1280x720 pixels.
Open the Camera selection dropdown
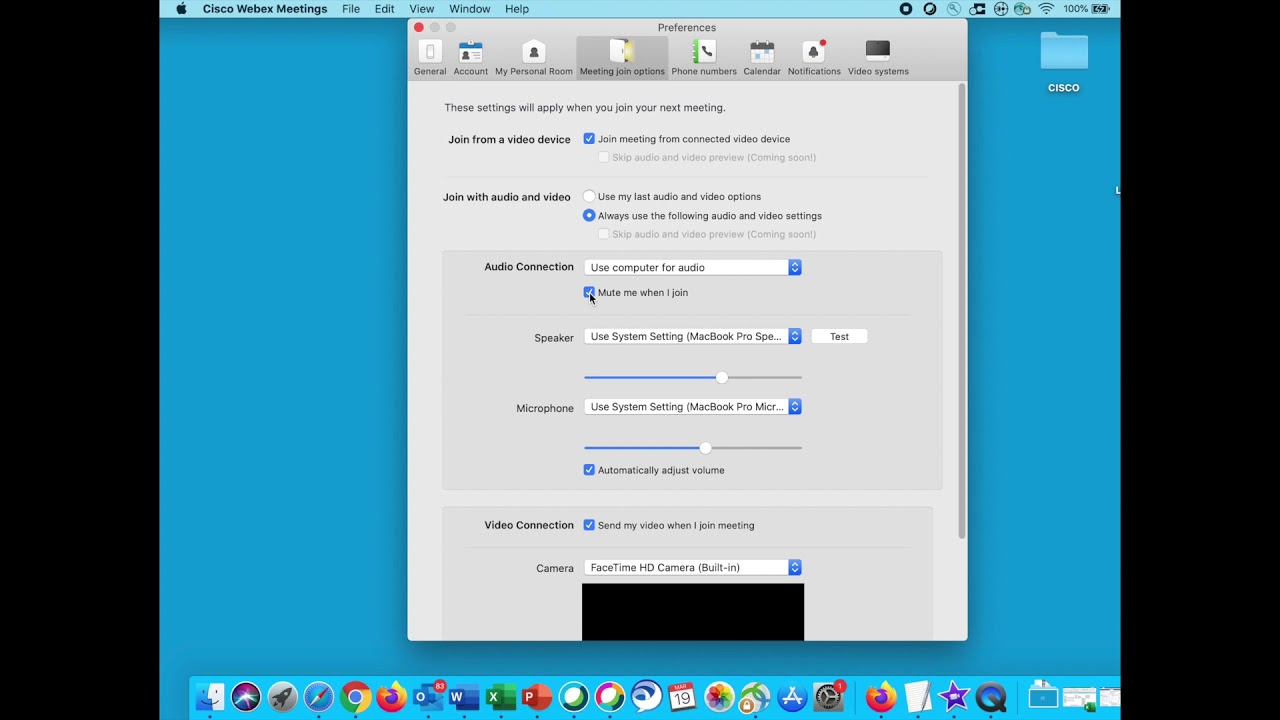[693, 567]
